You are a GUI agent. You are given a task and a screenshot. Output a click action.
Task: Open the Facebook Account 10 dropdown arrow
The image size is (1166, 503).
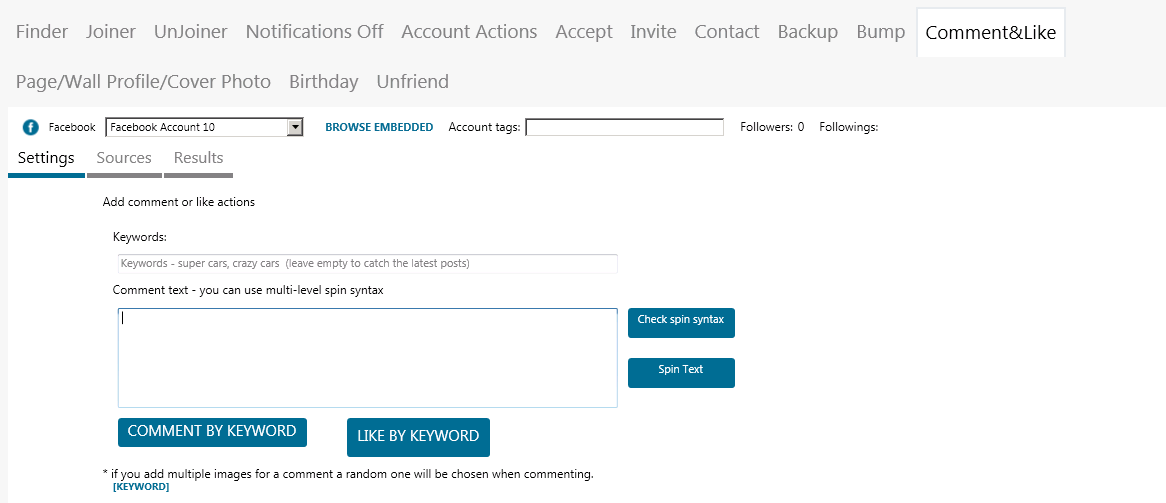tap(295, 127)
